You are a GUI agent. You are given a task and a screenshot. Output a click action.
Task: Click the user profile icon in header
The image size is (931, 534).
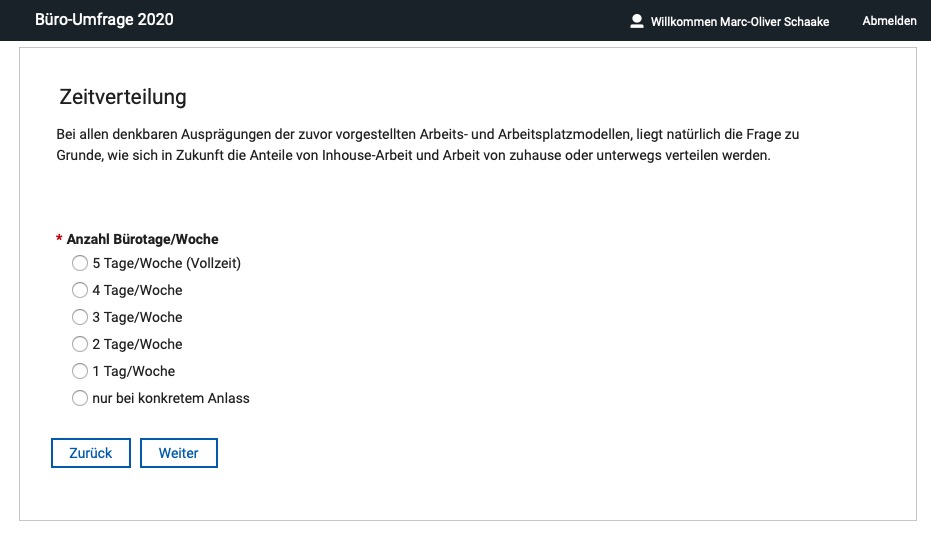[x=636, y=21]
